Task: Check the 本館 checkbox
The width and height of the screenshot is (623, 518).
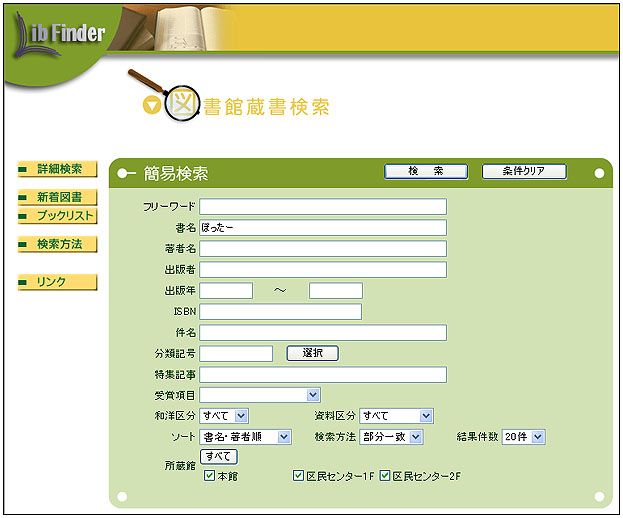Action: pyautogui.click(x=209, y=476)
